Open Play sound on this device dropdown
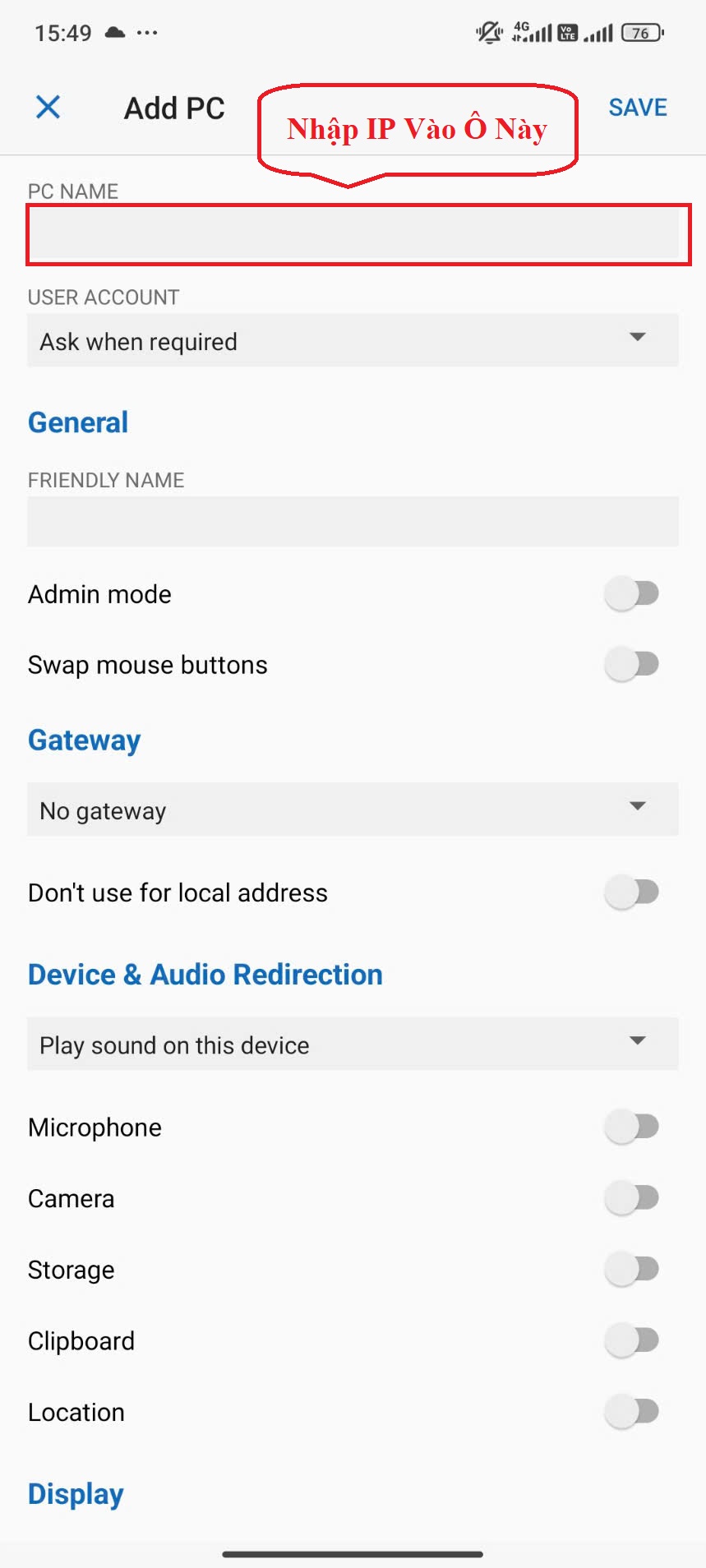 353,1044
